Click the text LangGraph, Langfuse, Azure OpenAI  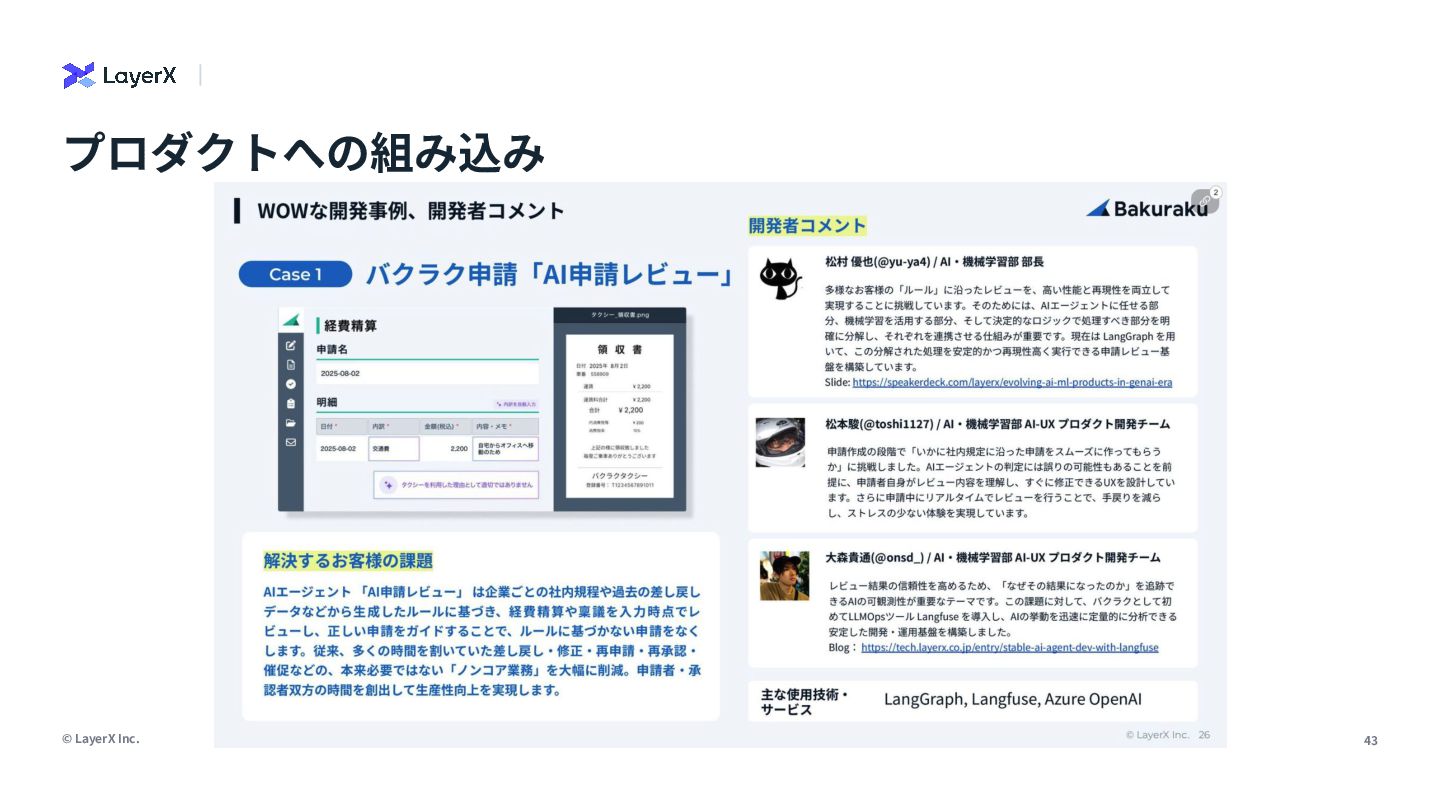[1013, 699]
